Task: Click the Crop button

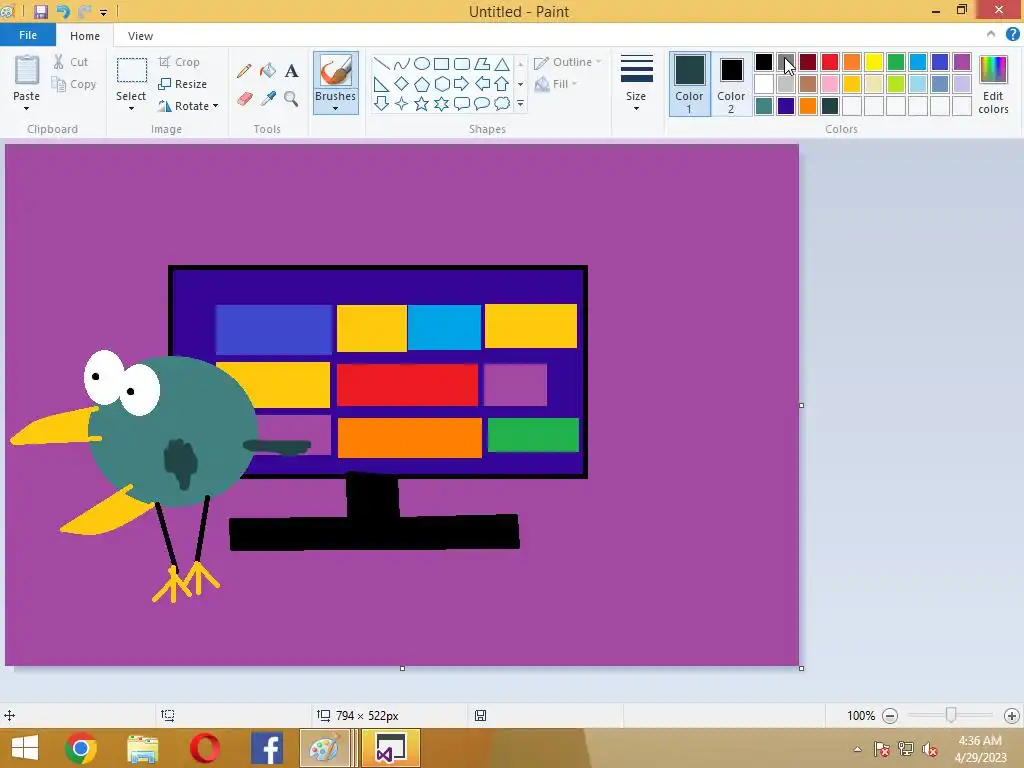Action: pos(179,62)
